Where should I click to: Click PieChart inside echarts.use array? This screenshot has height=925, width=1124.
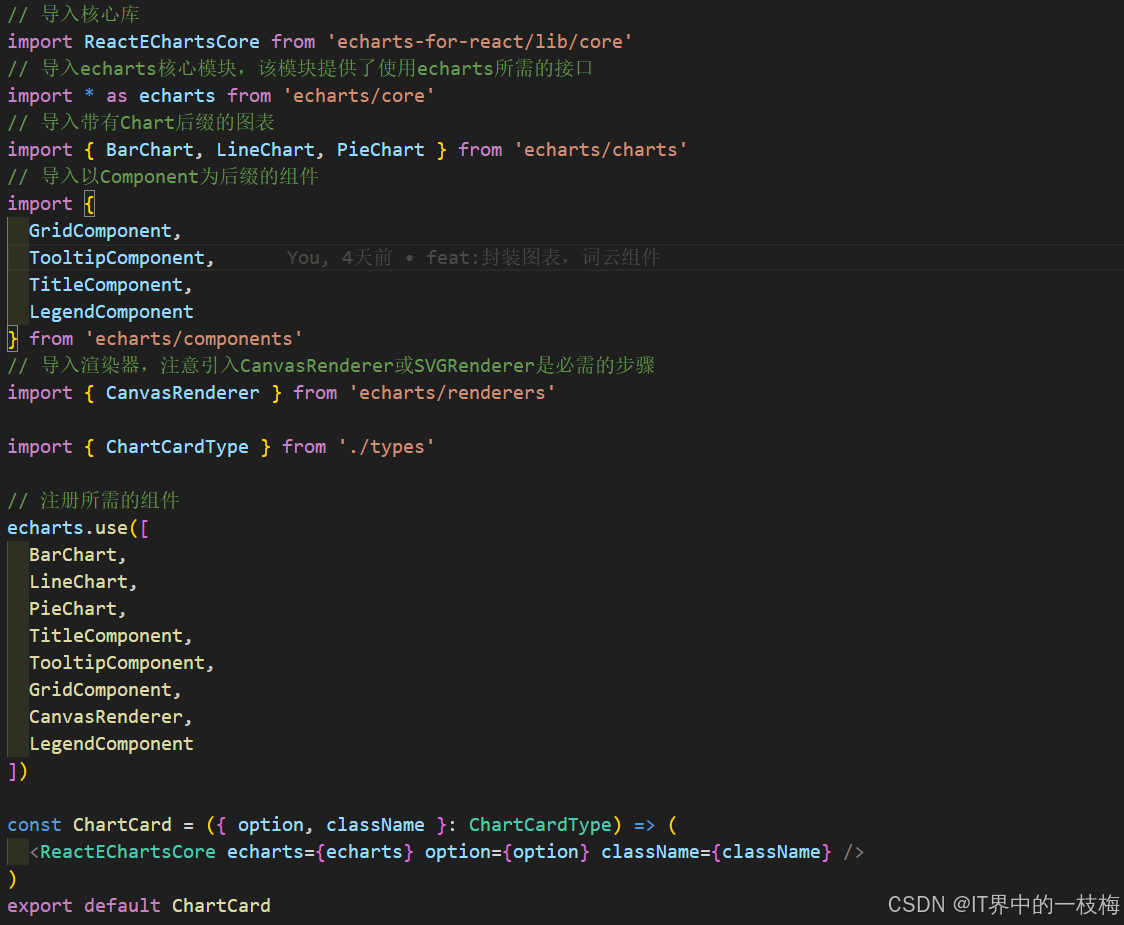pyautogui.click(x=72, y=609)
